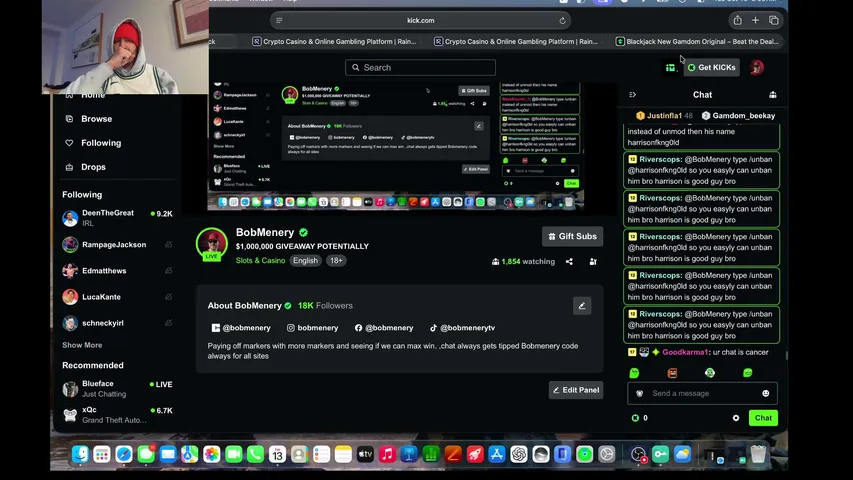Show Safari tab overview
Screen dimensions: 853x480
tap(774, 20)
